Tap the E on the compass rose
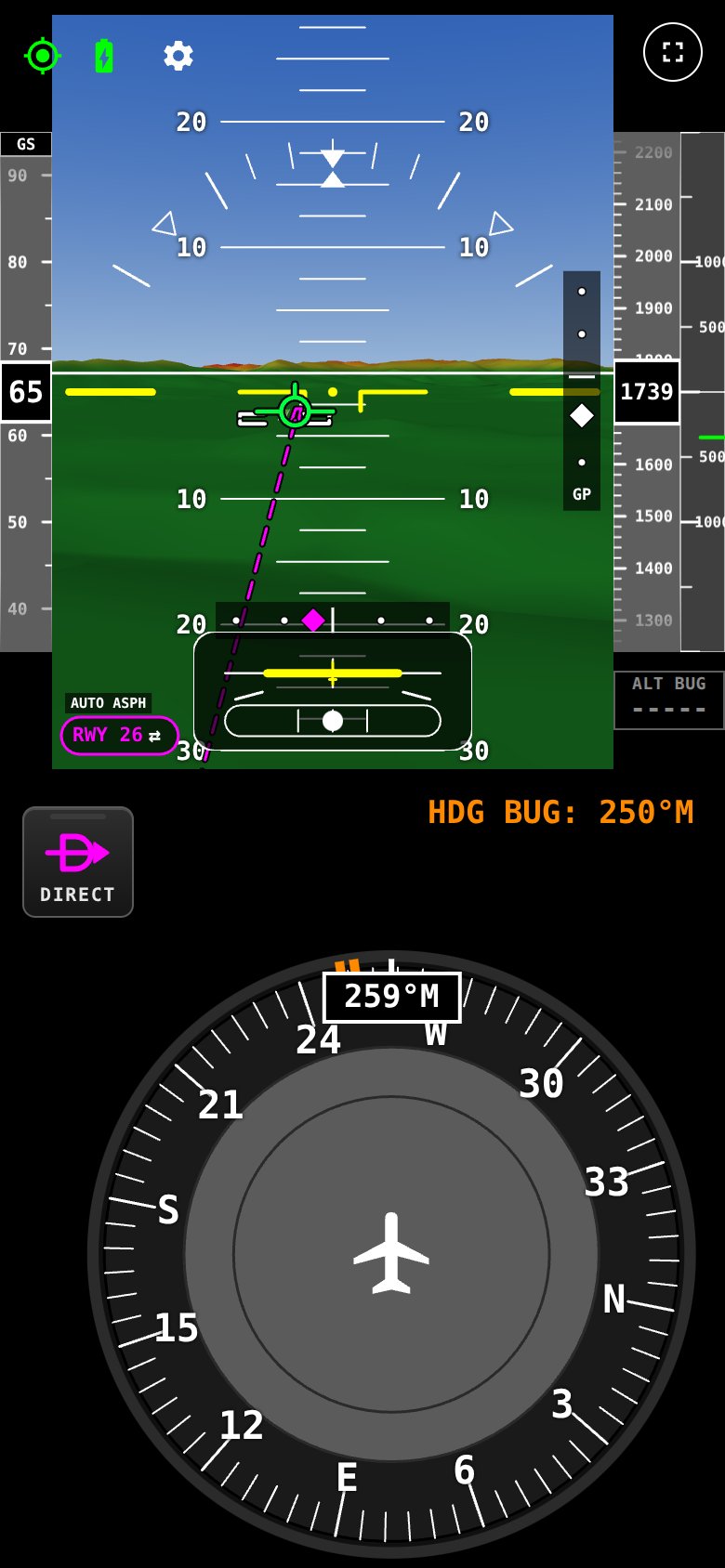725x1568 pixels. pyautogui.click(x=347, y=1477)
